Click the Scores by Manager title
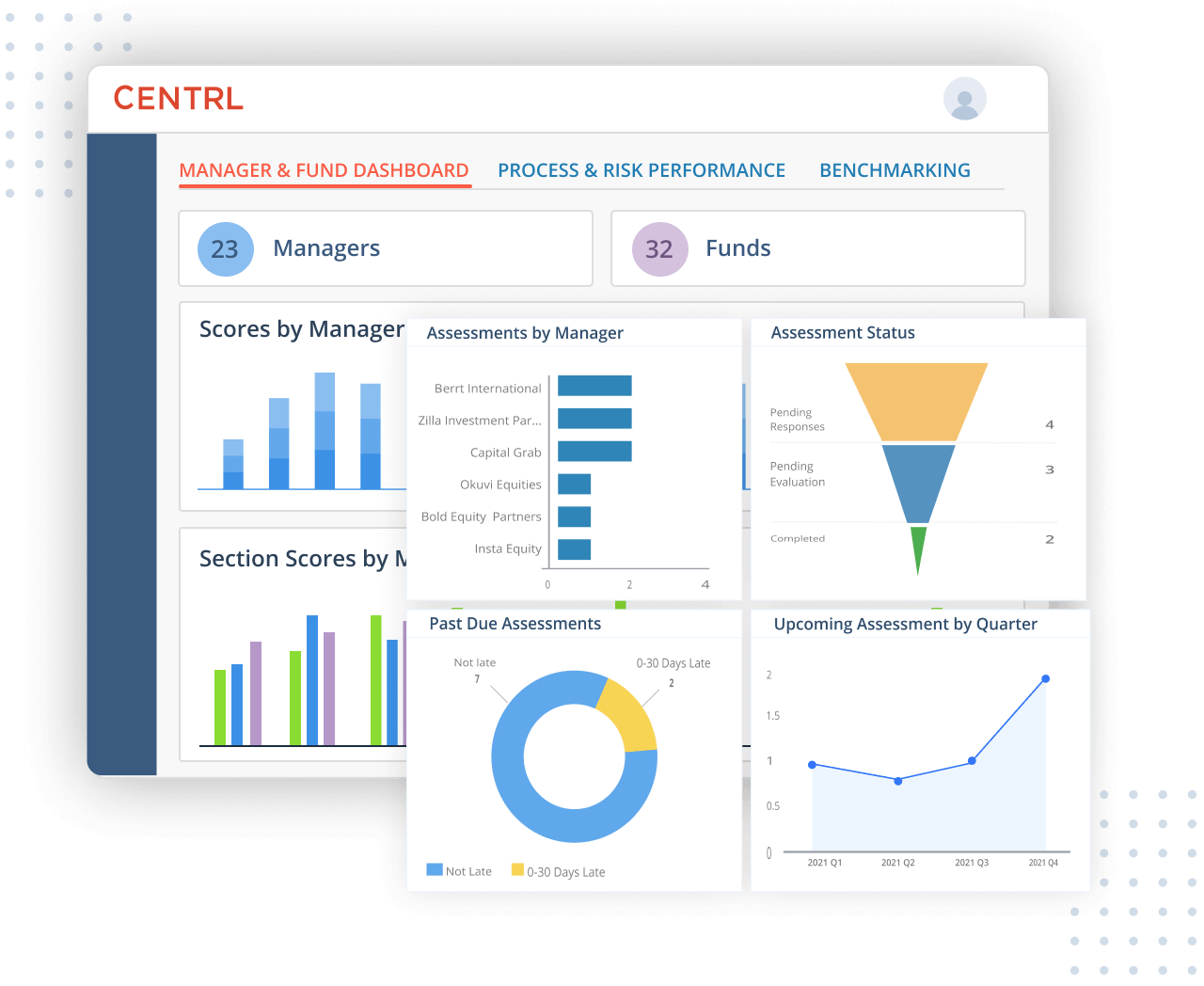The width and height of the screenshot is (1204, 986). [301, 329]
